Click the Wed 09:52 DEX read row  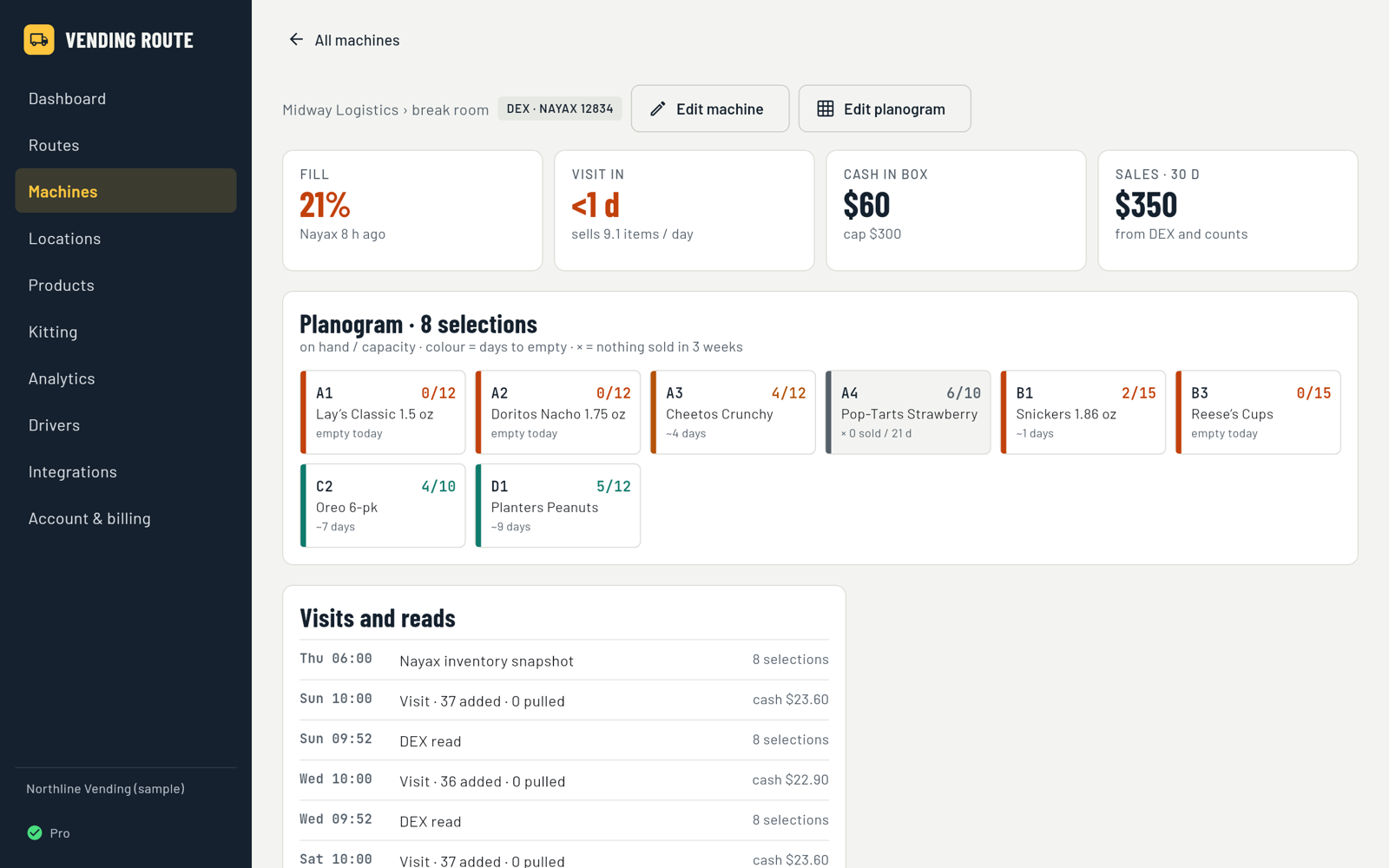[x=564, y=820]
